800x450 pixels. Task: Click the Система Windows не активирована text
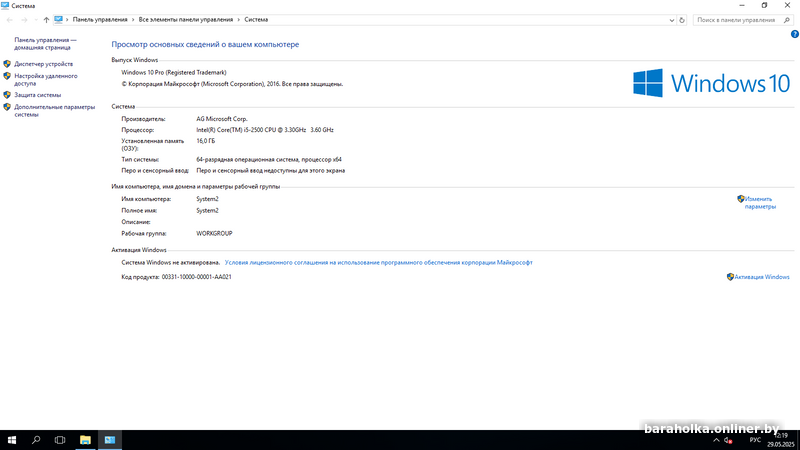coord(170,262)
